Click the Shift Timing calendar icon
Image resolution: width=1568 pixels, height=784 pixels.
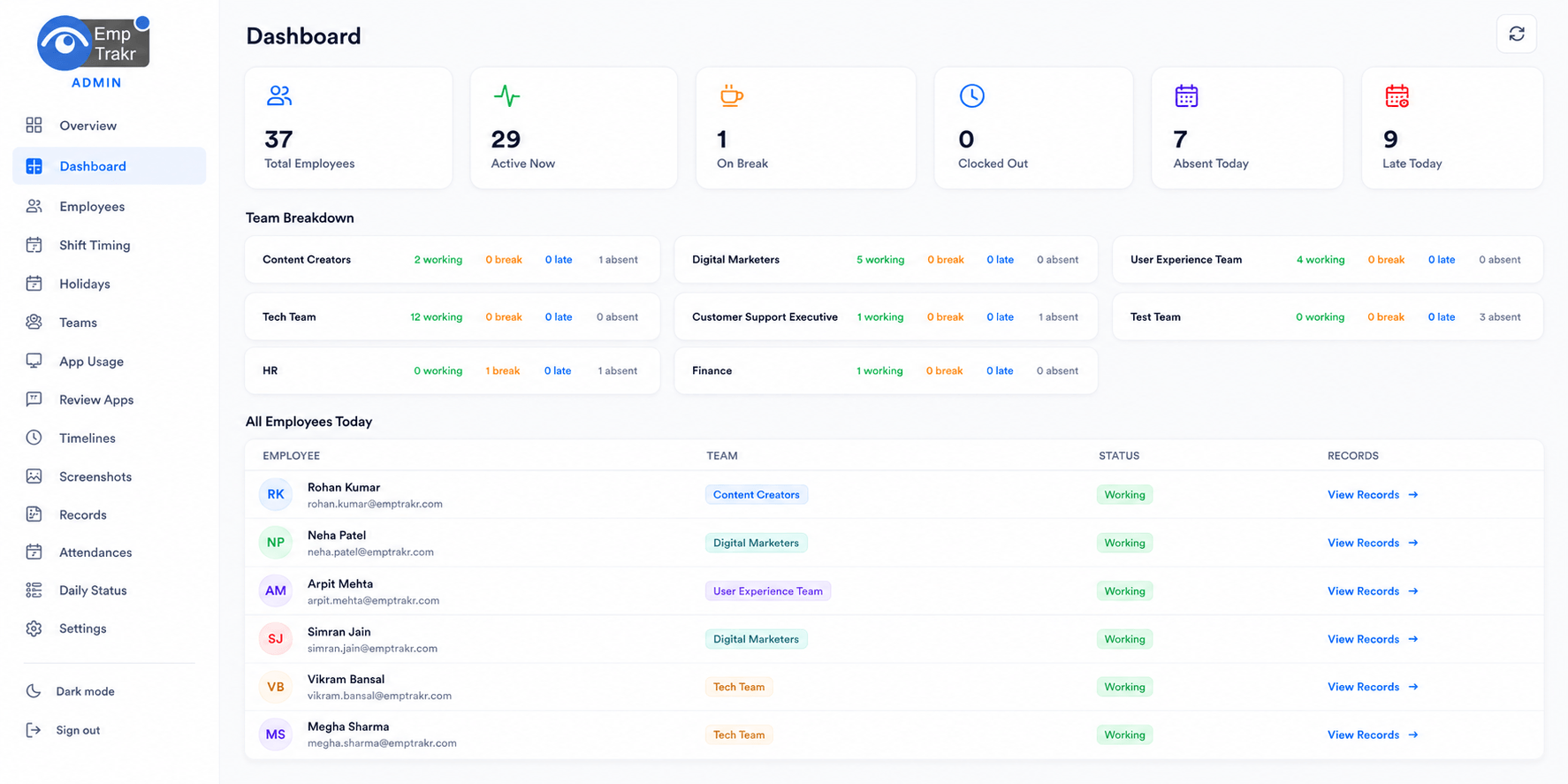point(34,245)
